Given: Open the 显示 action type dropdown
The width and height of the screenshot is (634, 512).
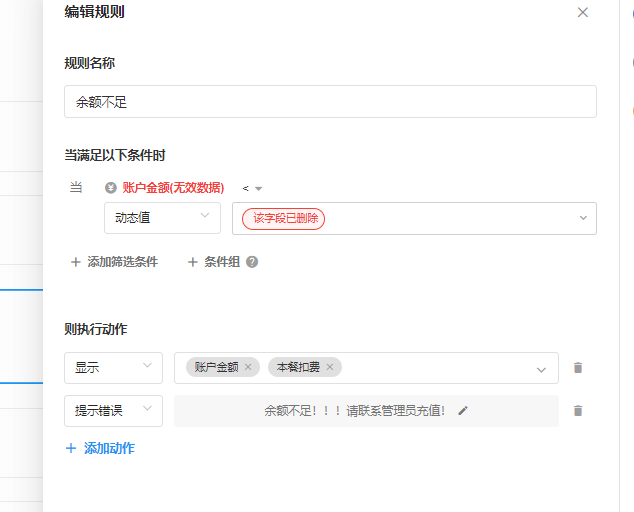Looking at the screenshot, I should pos(113,368).
